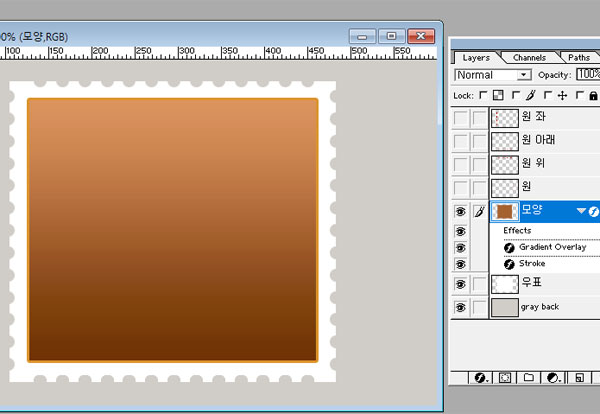
Task: Switch to the Channels tab
Action: click(x=530, y=57)
